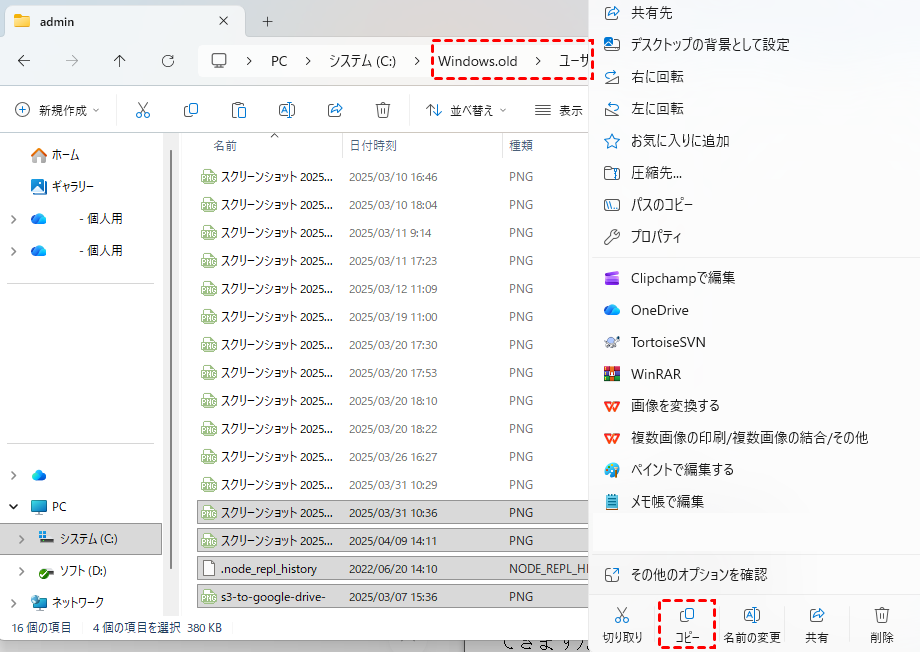Click the Rename icon in toolbar
This screenshot has height=652, width=920.
(287, 110)
